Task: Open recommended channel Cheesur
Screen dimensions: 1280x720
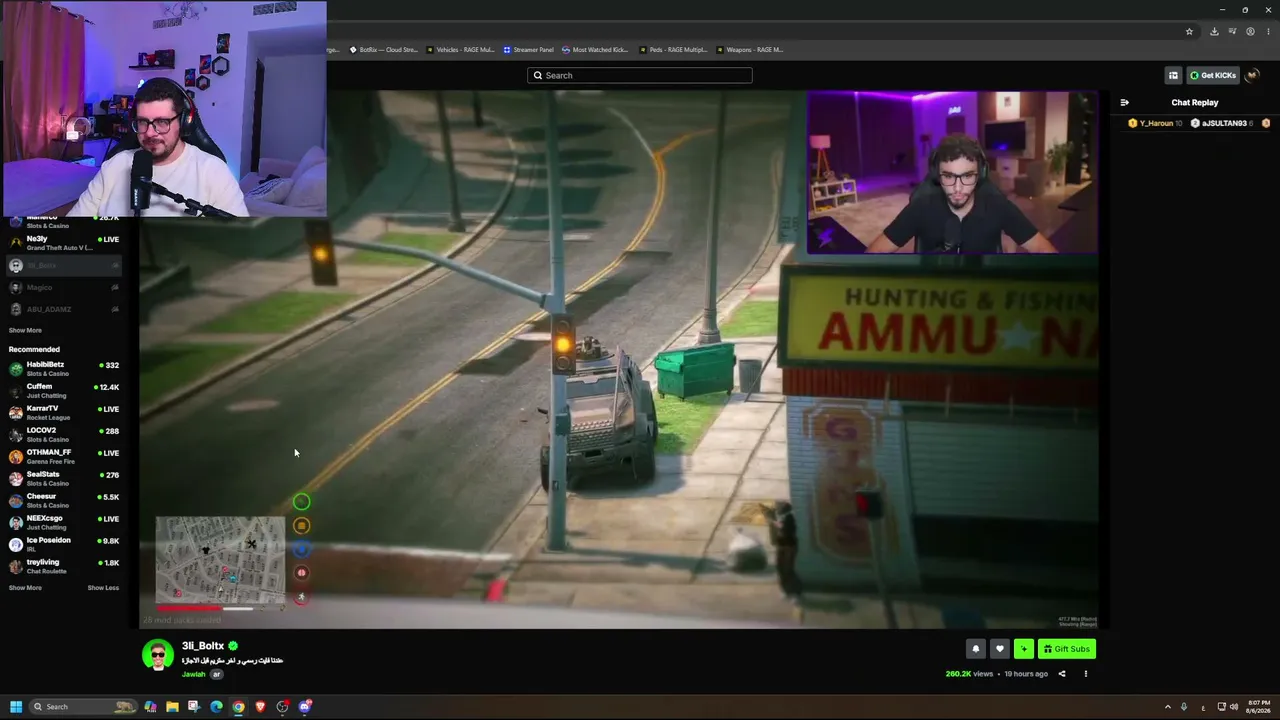Action: click(64, 500)
